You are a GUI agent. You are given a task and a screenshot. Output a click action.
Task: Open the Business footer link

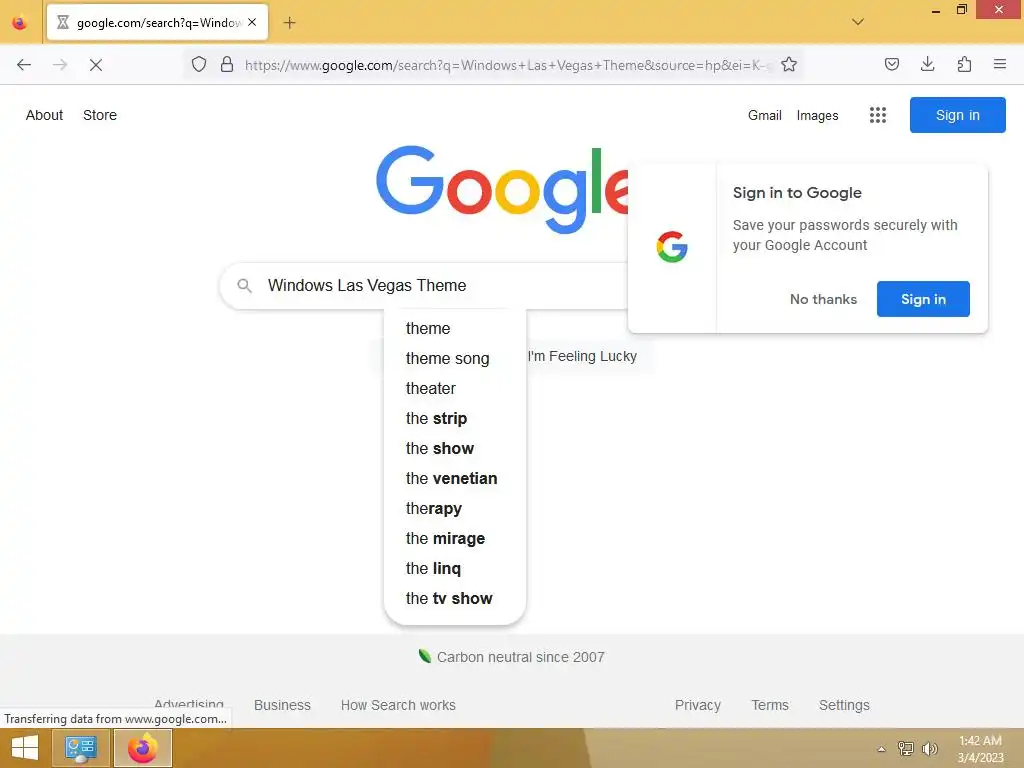282,705
